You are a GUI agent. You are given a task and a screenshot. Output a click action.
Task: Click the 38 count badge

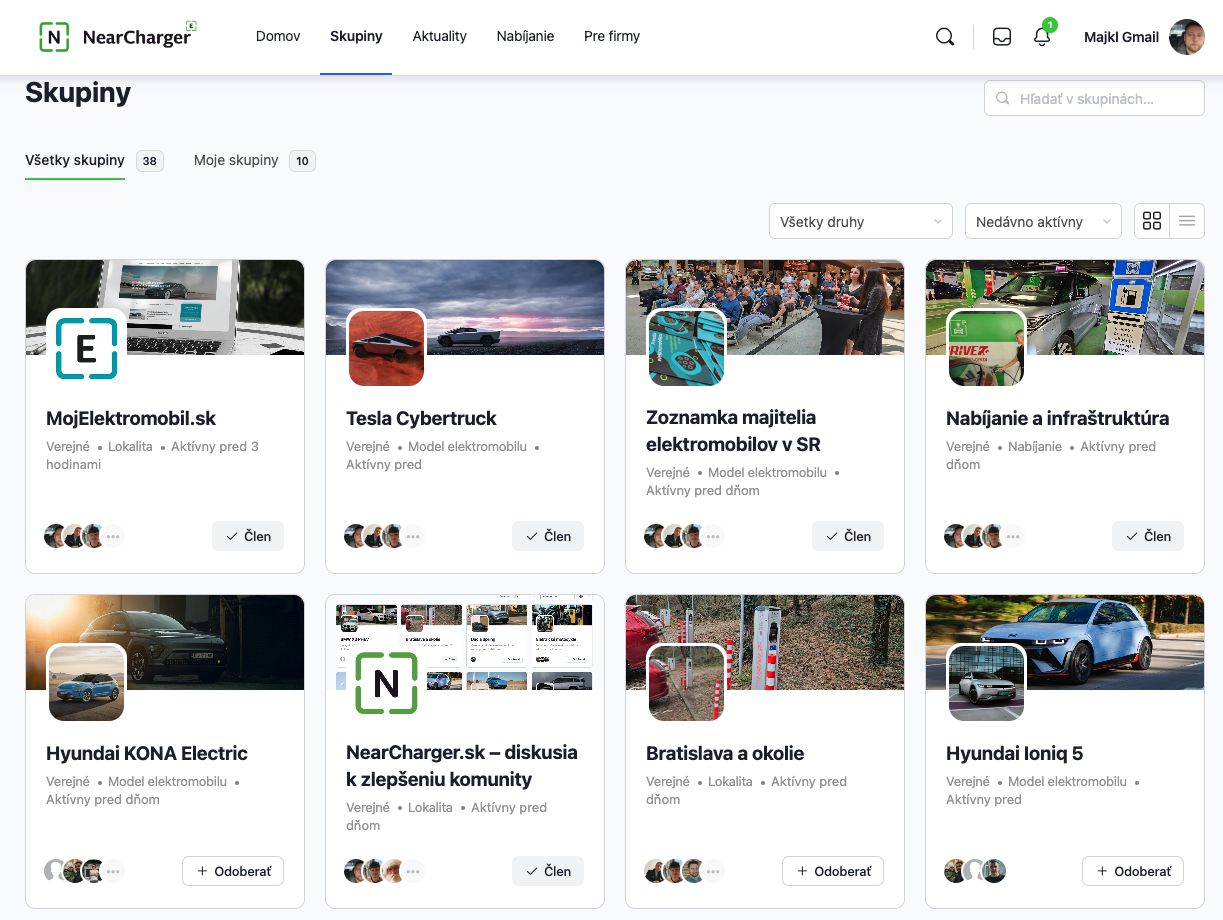(150, 160)
